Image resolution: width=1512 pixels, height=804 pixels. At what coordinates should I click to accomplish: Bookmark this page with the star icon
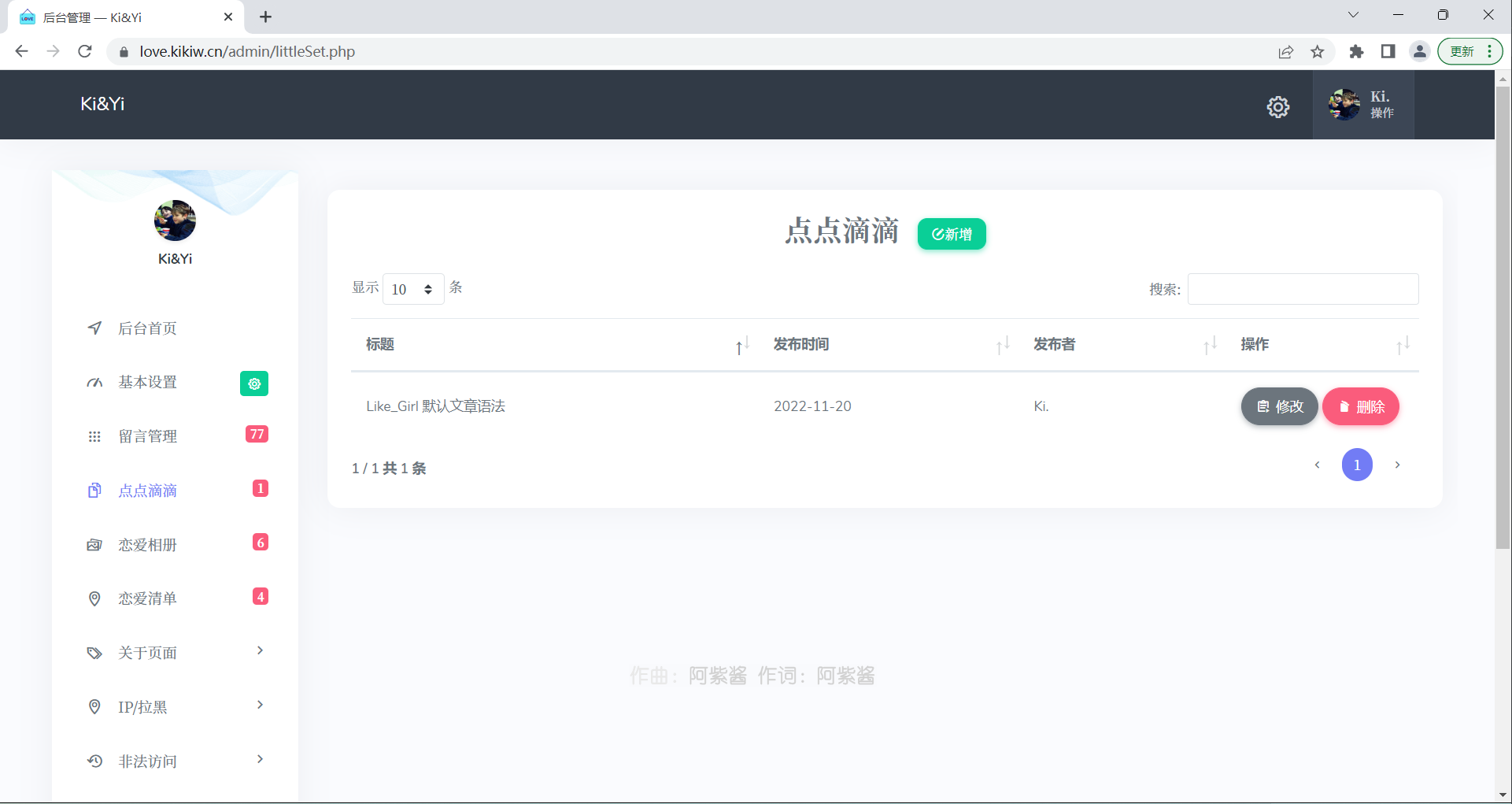(x=1318, y=52)
